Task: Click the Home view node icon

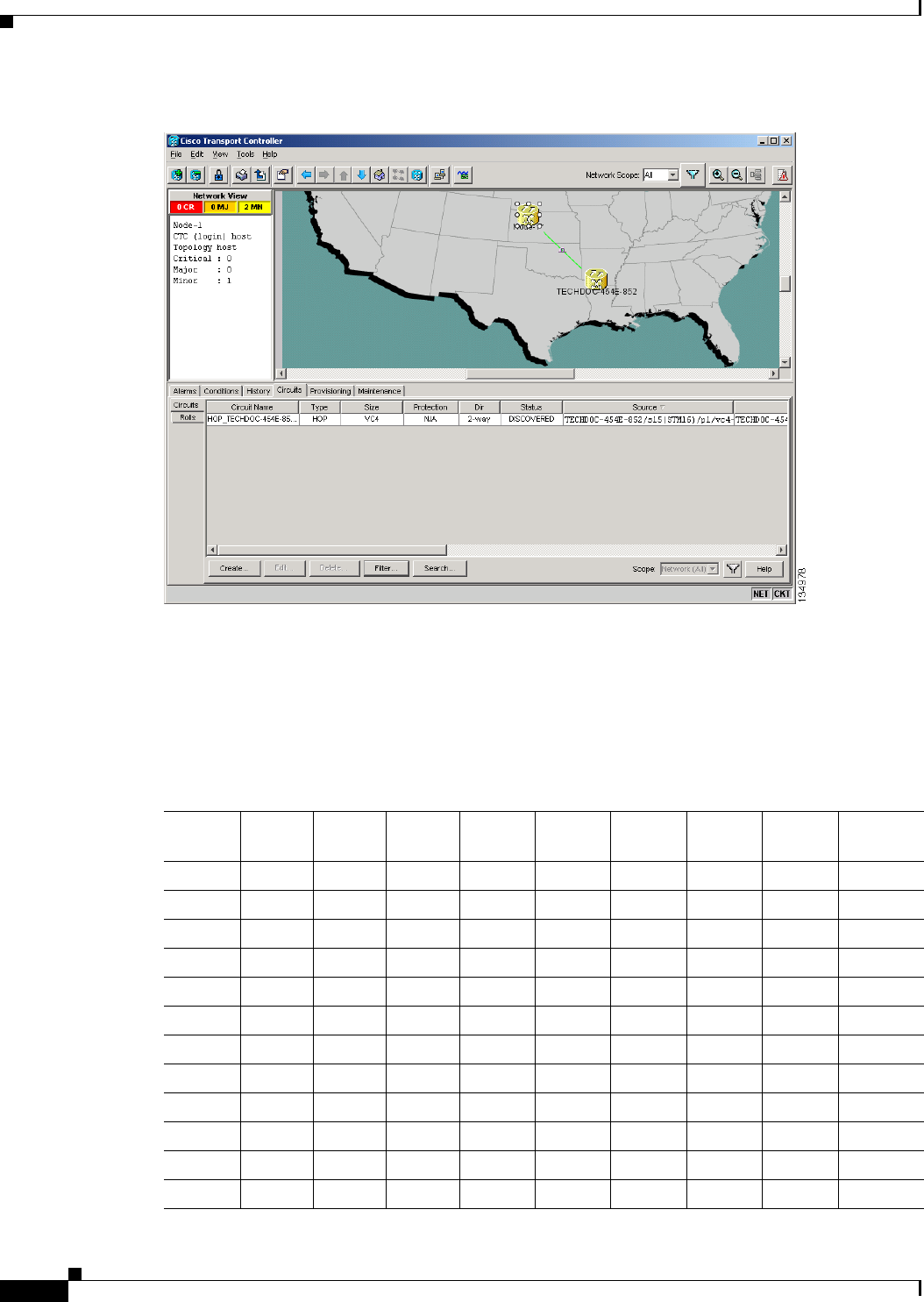Action: pos(380,175)
